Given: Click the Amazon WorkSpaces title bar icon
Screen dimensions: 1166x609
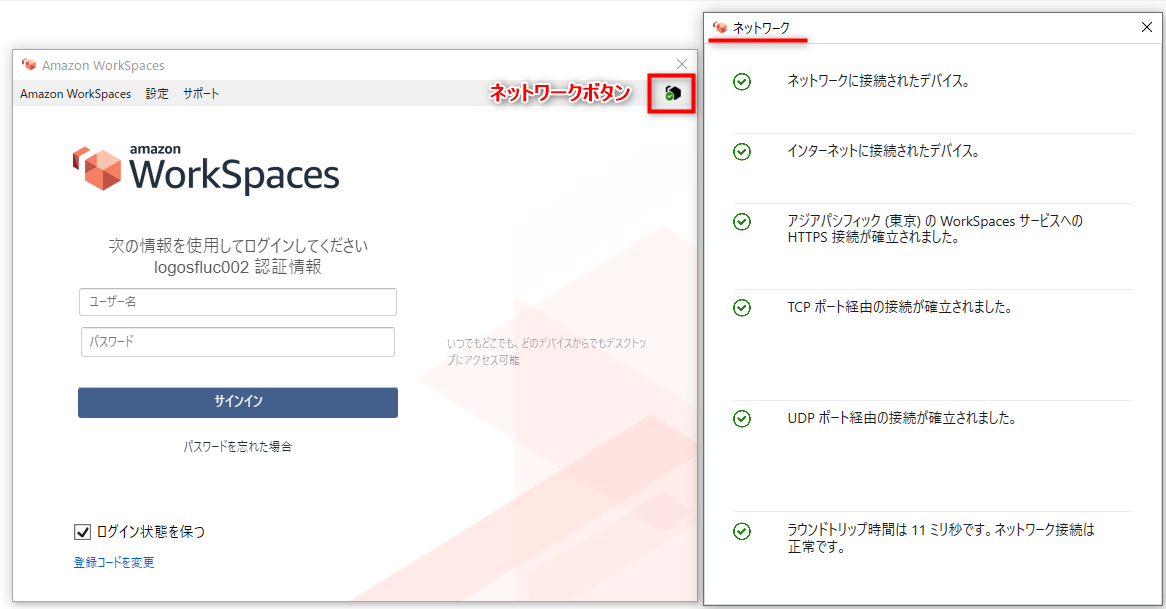Looking at the screenshot, I should coord(29,65).
